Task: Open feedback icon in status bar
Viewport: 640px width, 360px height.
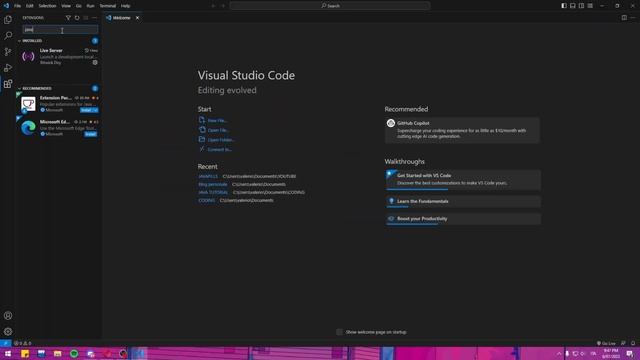Action: (623, 343)
